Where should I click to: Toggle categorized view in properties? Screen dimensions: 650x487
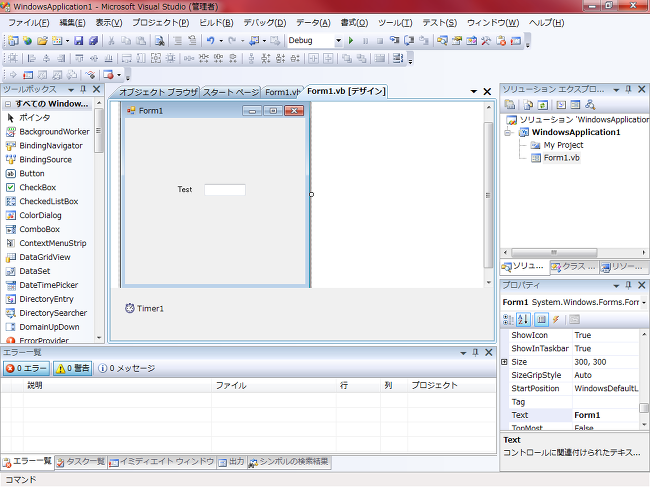(508, 319)
